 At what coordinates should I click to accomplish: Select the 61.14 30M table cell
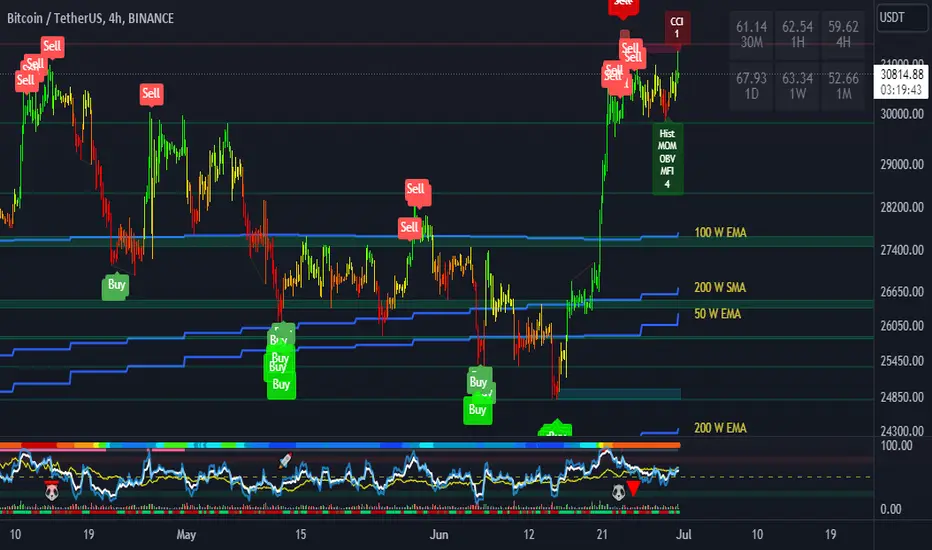point(751,34)
